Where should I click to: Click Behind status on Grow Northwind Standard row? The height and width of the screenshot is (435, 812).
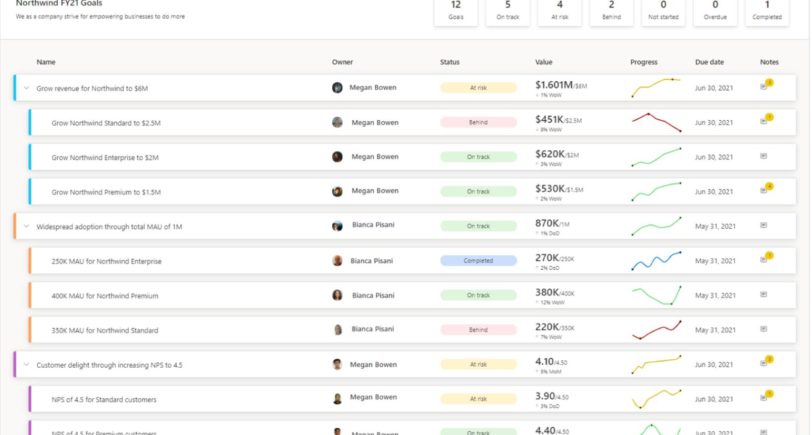click(478, 122)
